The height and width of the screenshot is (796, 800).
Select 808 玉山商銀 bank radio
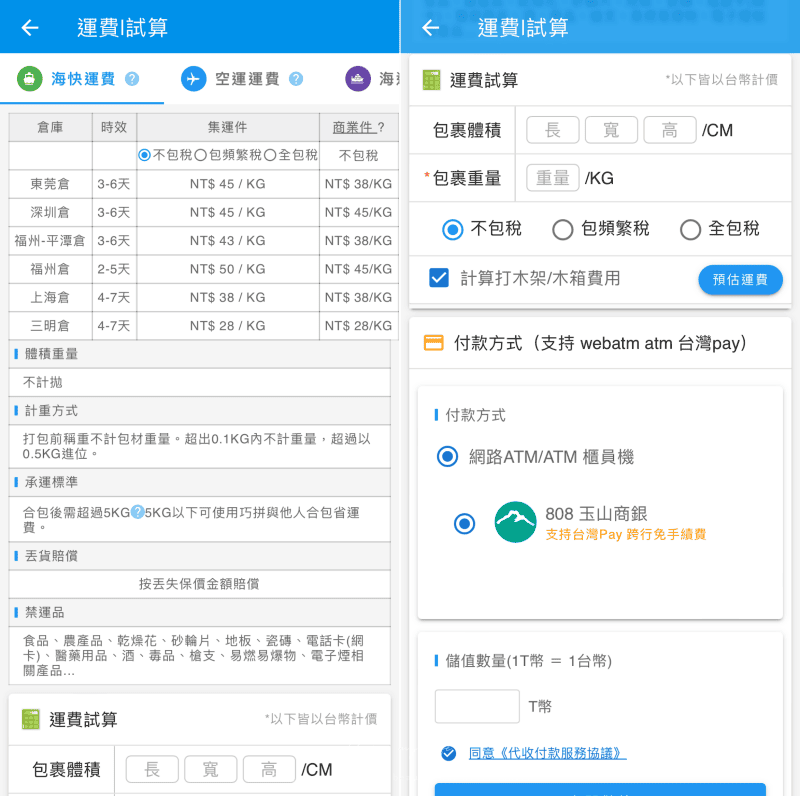click(x=464, y=524)
